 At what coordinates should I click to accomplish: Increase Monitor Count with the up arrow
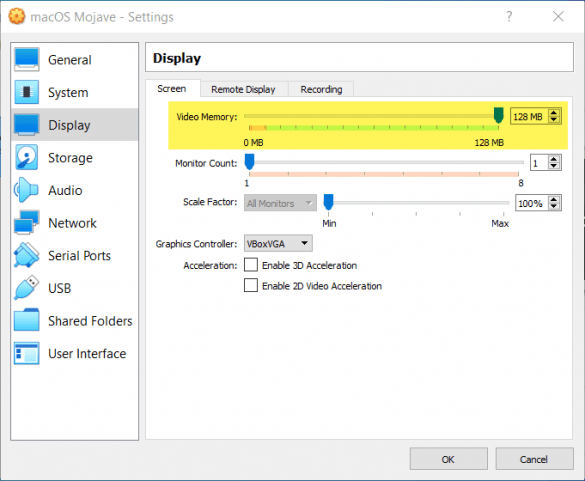[554, 159]
